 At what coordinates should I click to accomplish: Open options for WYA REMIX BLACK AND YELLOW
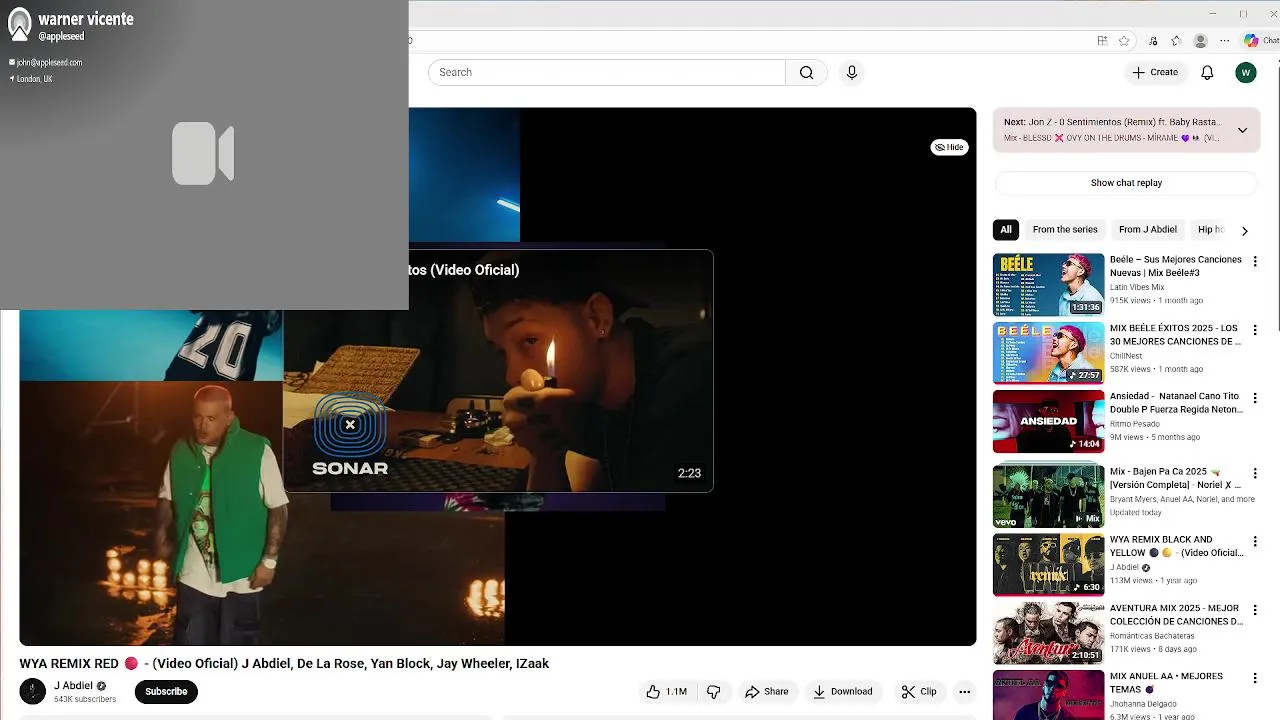1255,542
